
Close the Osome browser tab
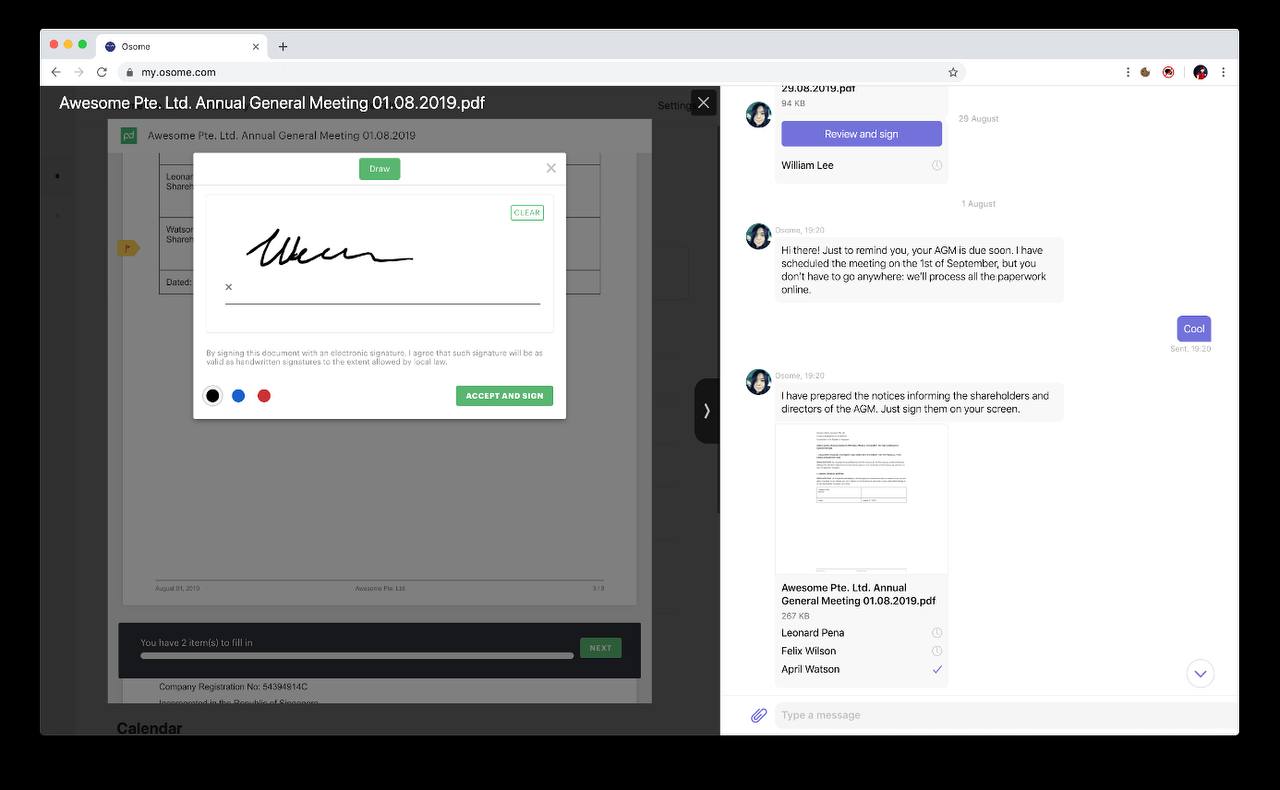tap(256, 46)
